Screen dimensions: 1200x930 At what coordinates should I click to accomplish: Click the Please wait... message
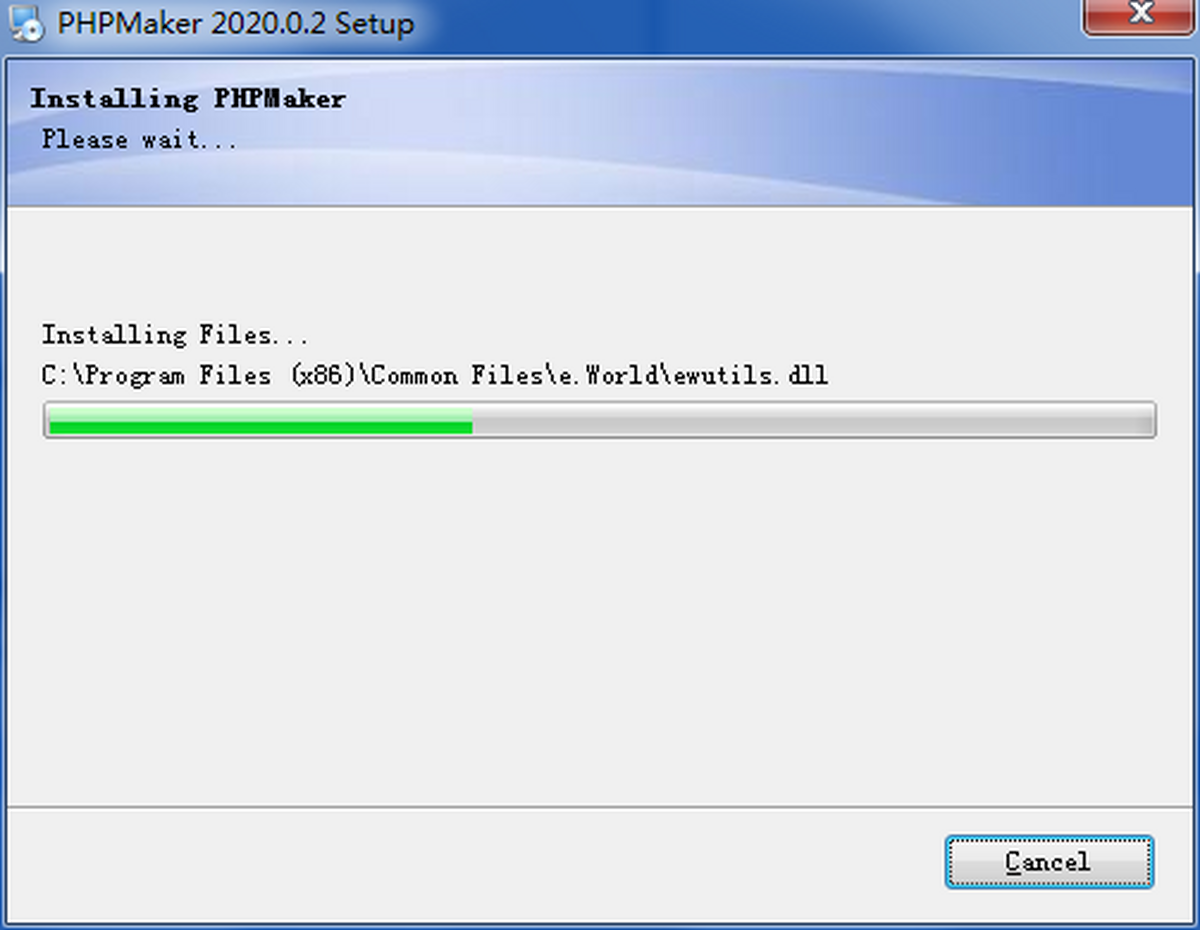[140, 140]
